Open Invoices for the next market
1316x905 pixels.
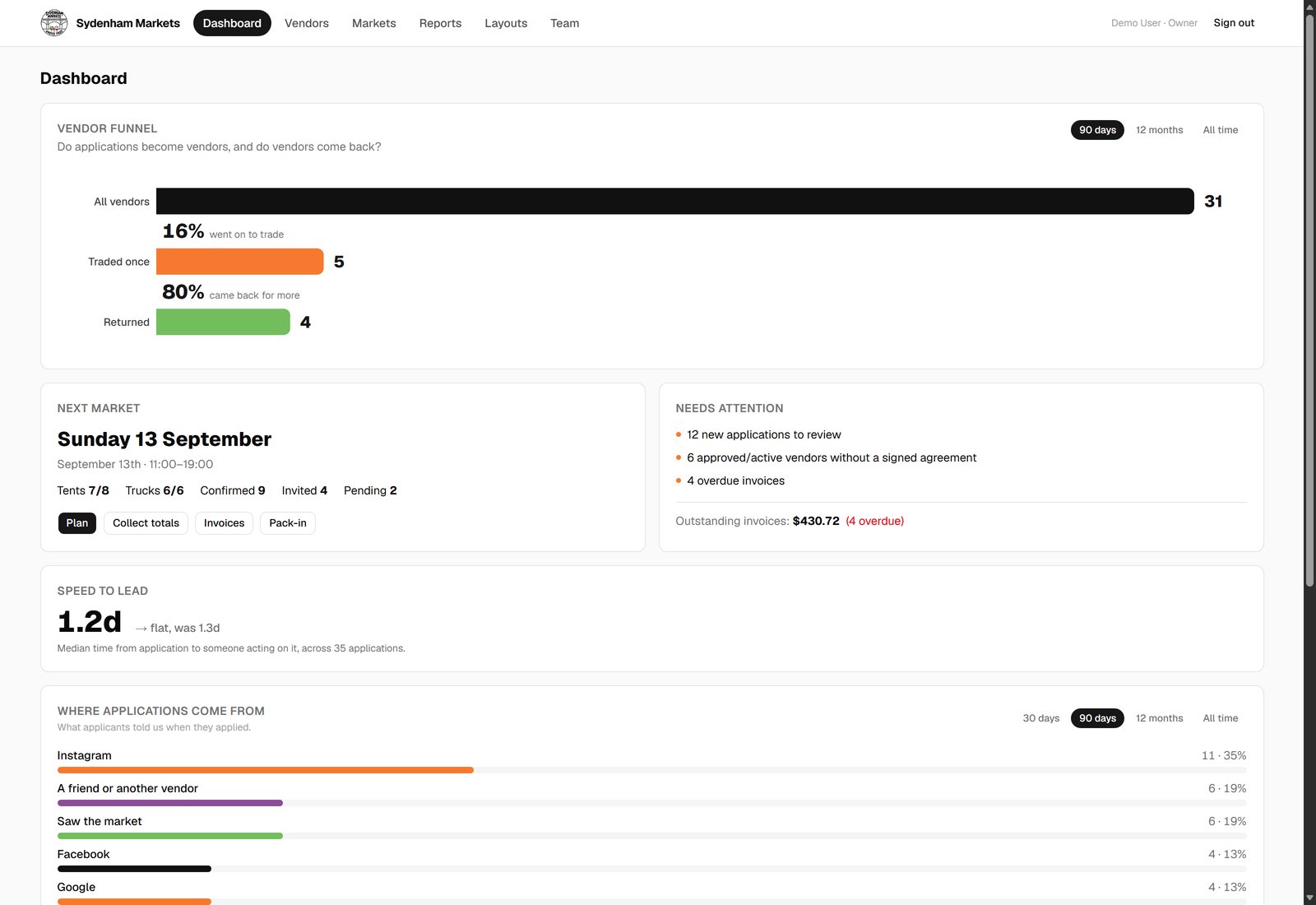[224, 523]
